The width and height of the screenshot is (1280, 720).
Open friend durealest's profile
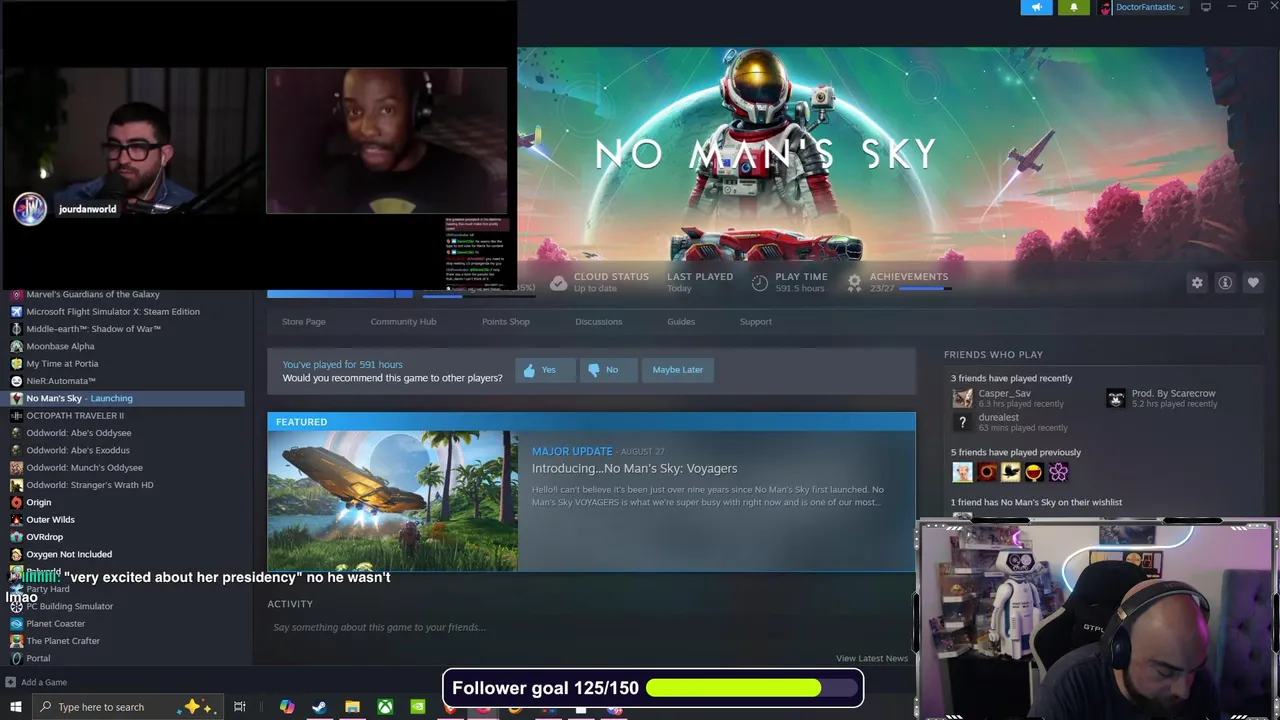click(x=998, y=418)
